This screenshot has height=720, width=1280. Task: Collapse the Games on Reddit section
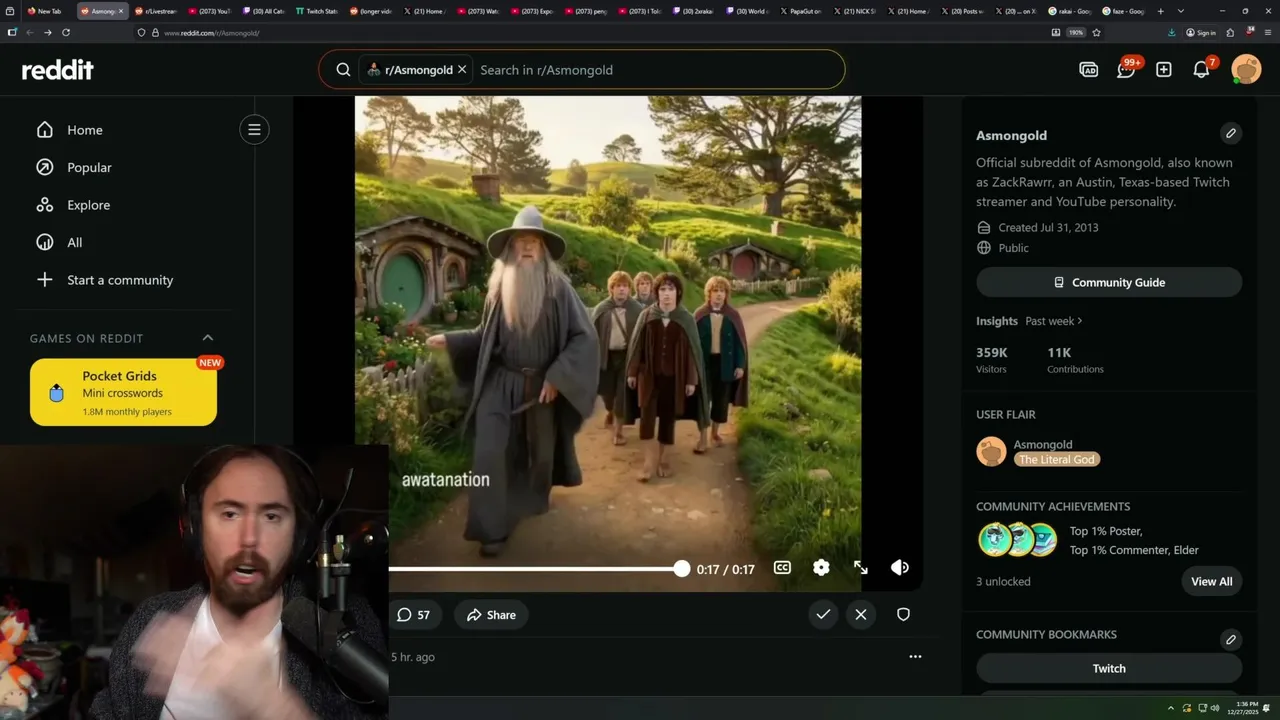(208, 338)
